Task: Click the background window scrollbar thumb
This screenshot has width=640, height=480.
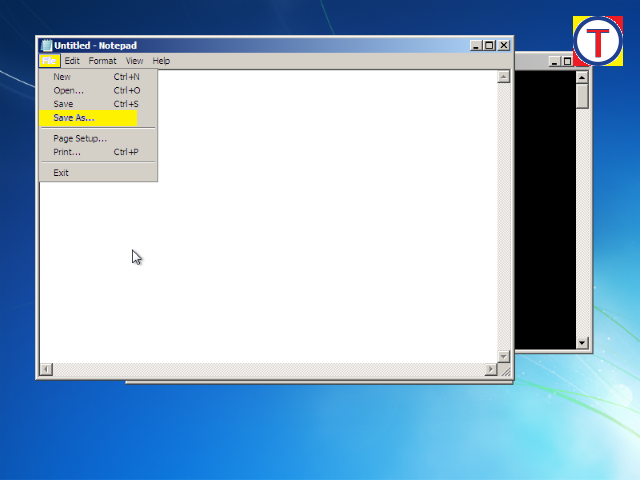Action: 582,96
